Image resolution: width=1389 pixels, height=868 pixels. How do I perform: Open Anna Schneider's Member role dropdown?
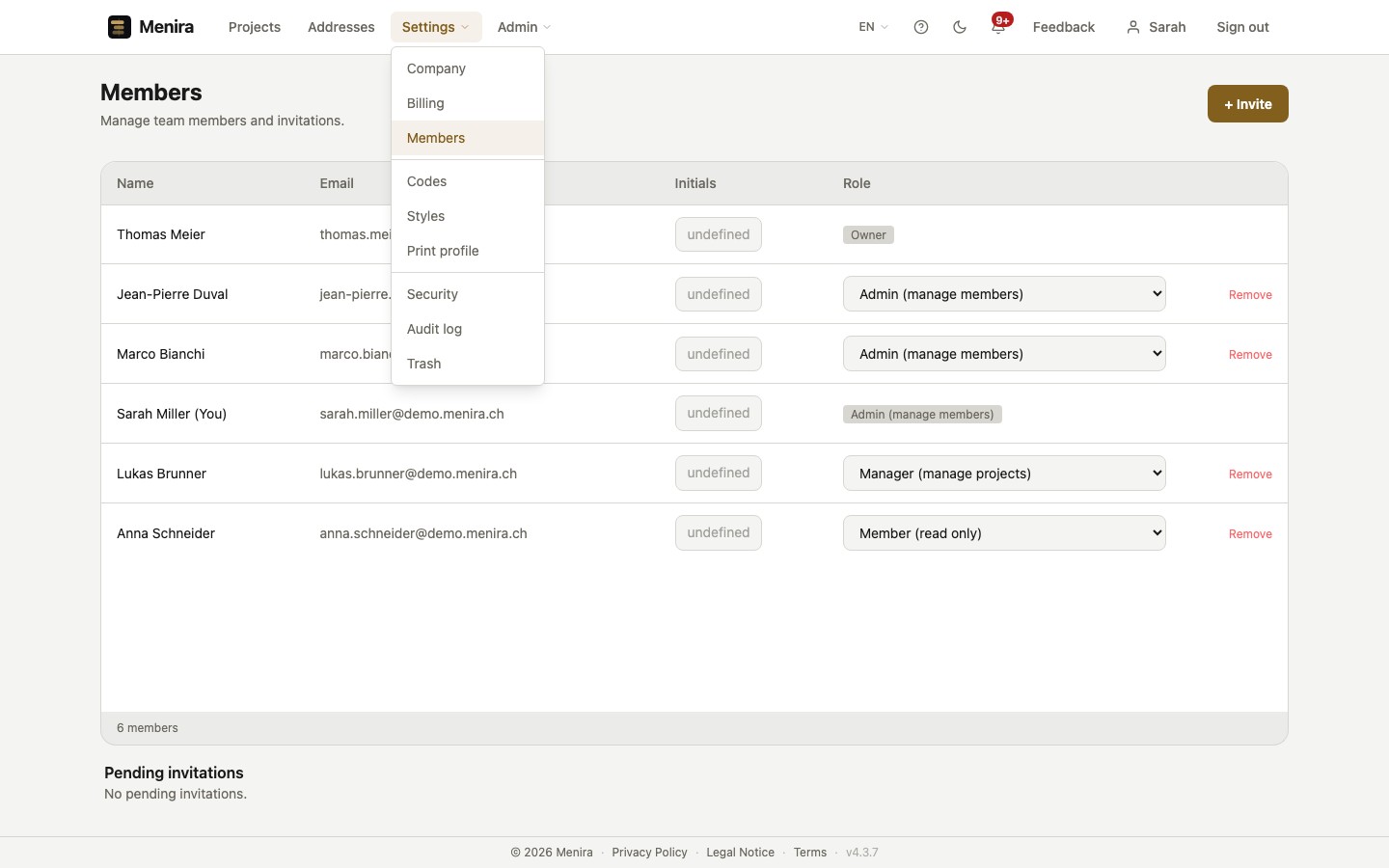click(x=1004, y=533)
